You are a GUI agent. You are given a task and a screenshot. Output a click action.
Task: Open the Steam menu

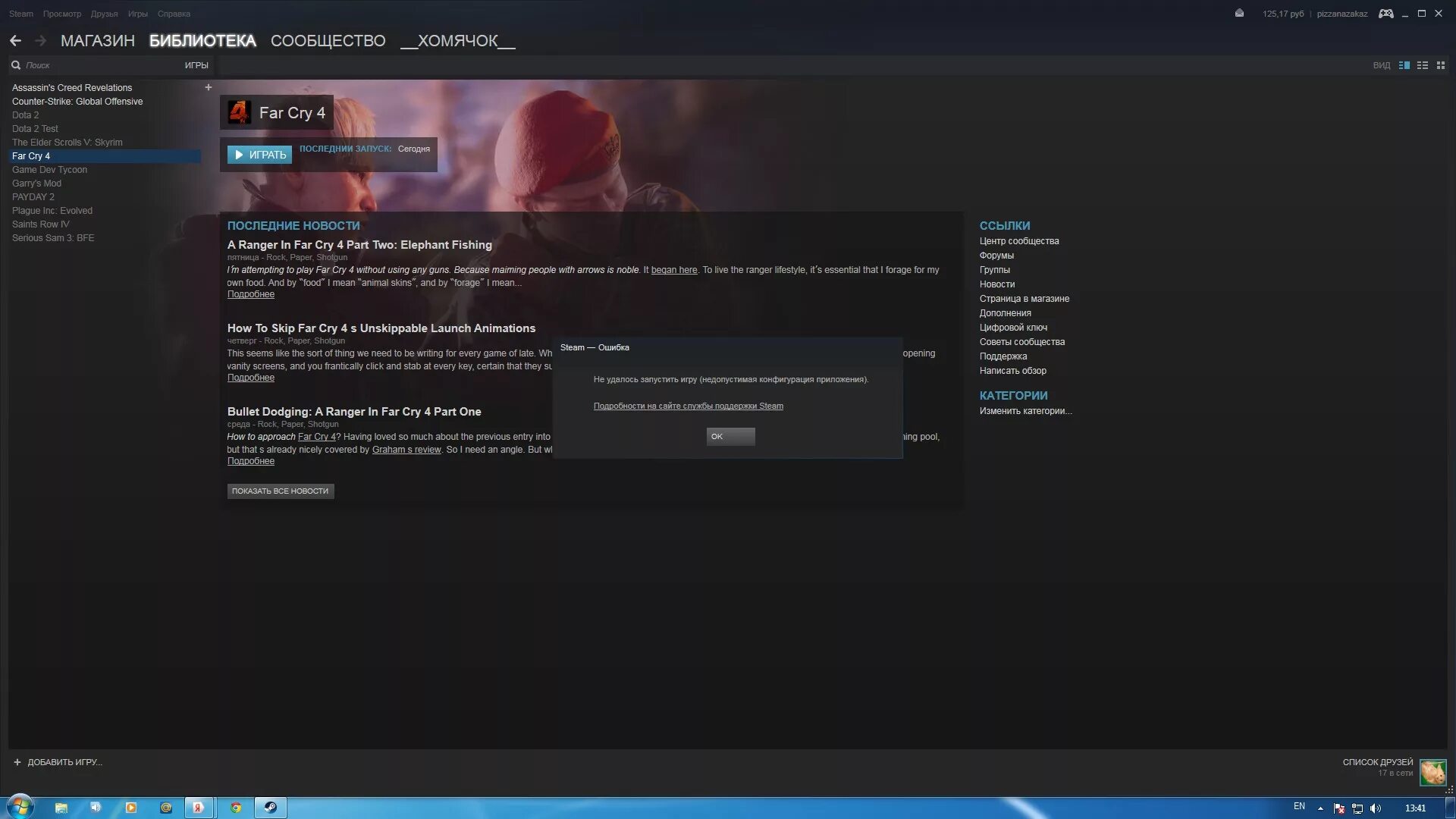(21, 14)
